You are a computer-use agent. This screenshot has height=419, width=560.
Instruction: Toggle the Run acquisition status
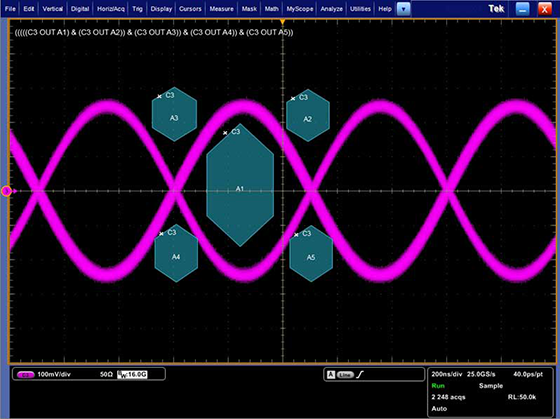click(438, 386)
